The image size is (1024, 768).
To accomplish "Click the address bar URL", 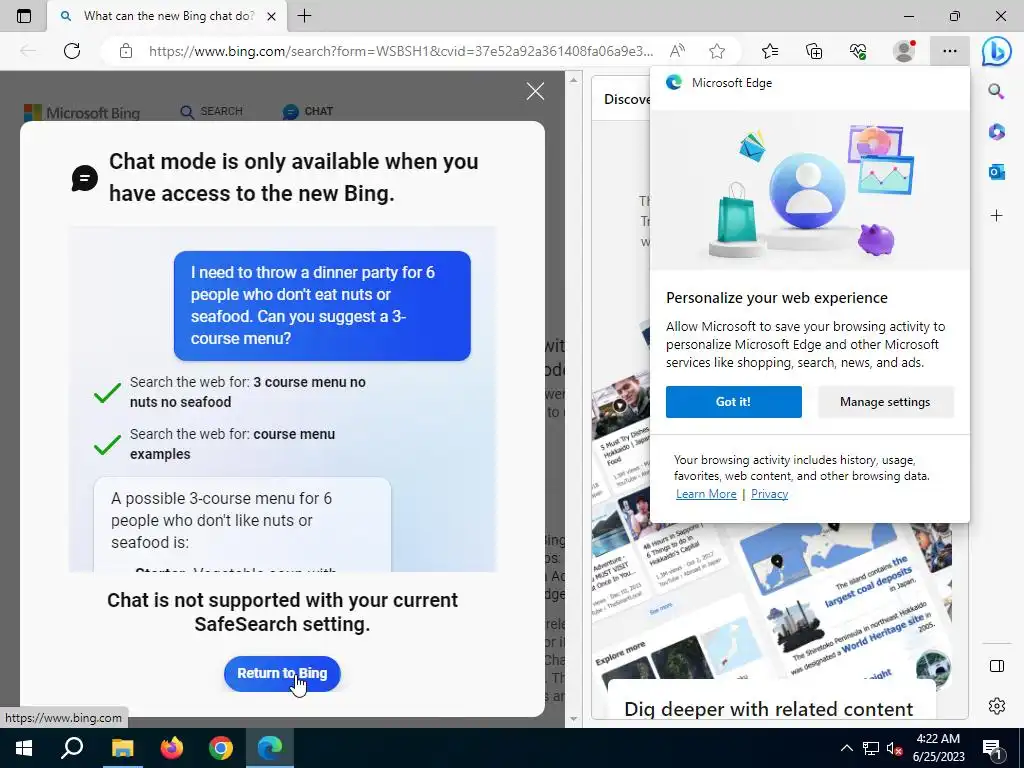I will tap(400, 51).
